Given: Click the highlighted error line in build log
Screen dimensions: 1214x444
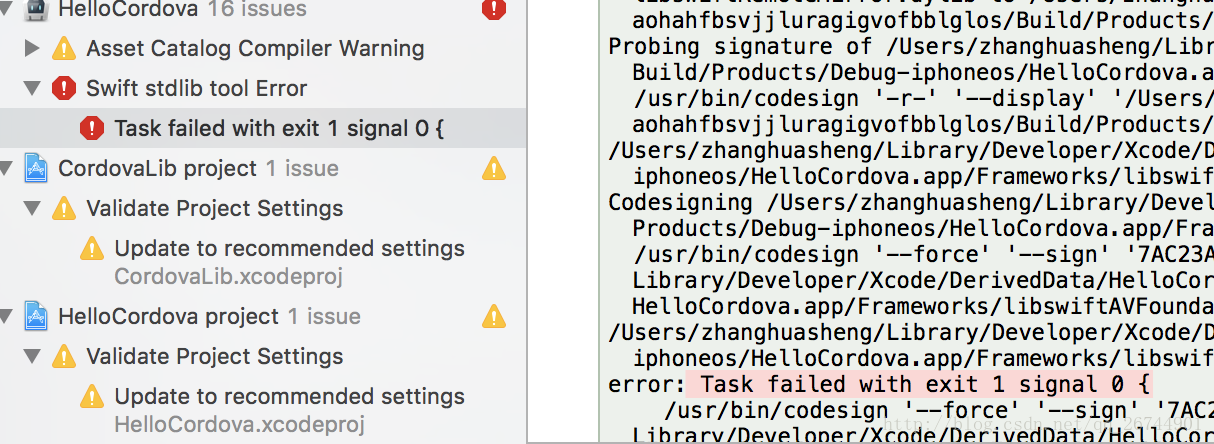Looking at the screenshot, I should (925, 384).
